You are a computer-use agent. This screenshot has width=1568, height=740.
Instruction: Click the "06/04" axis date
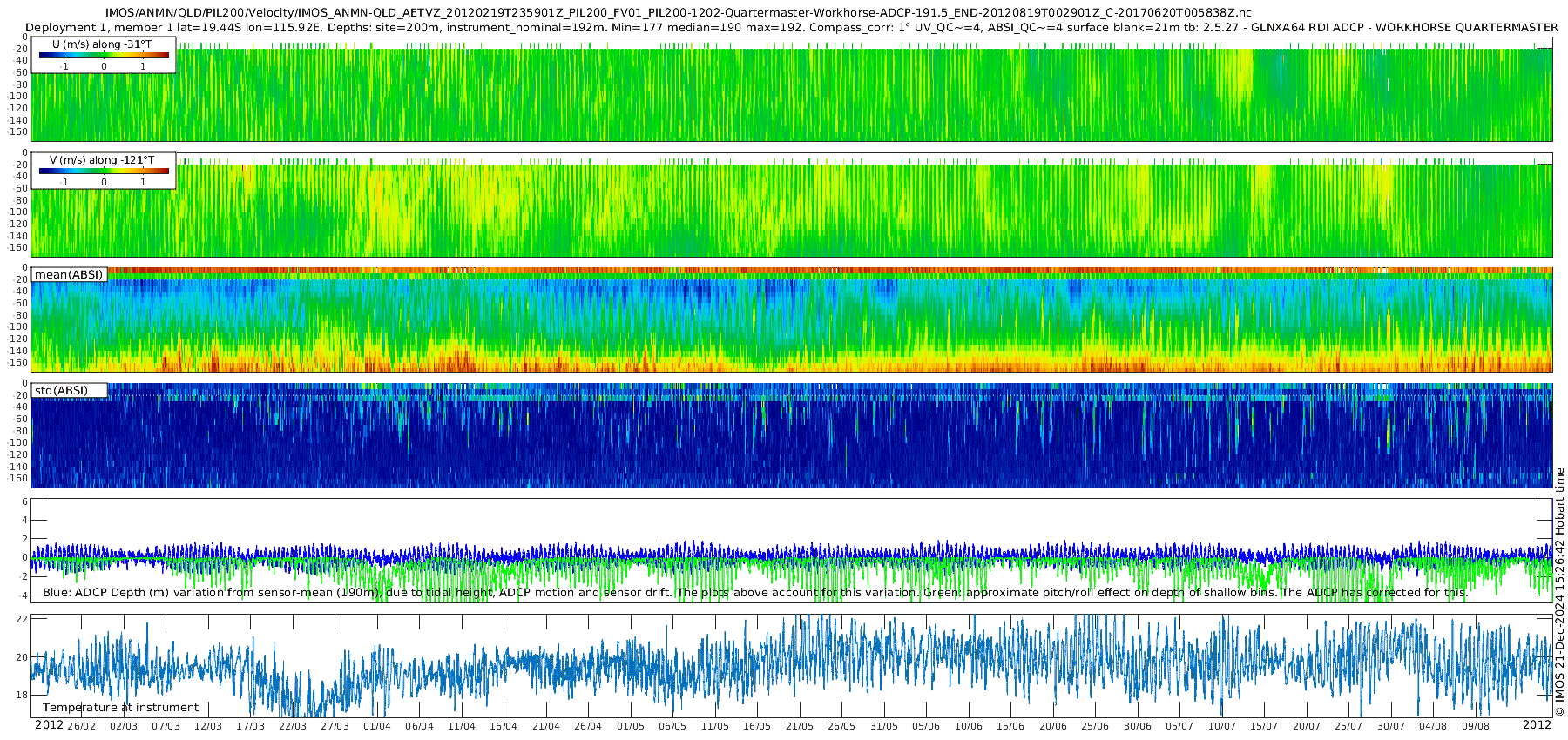420,727
